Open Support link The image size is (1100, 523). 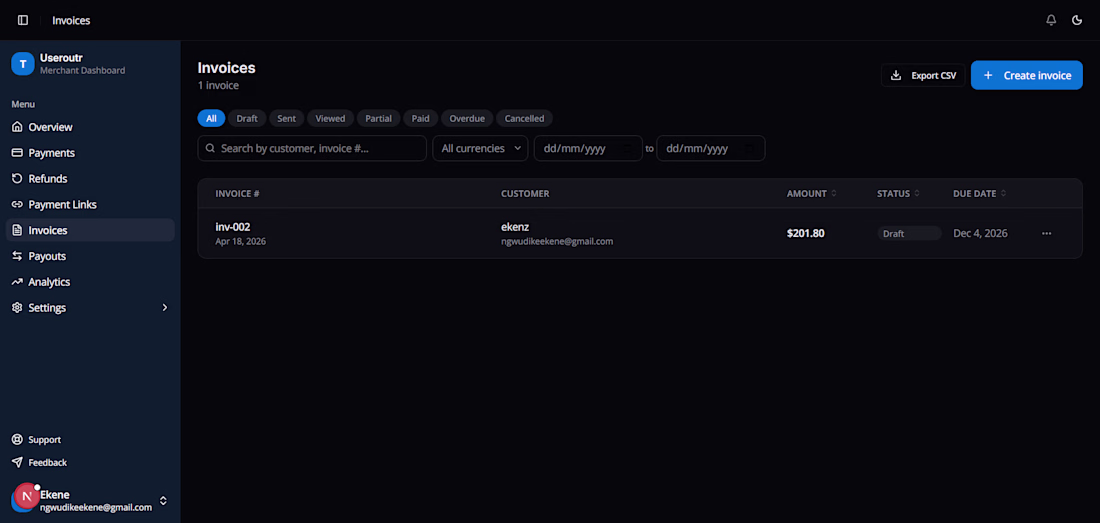(x=90, y=440)
